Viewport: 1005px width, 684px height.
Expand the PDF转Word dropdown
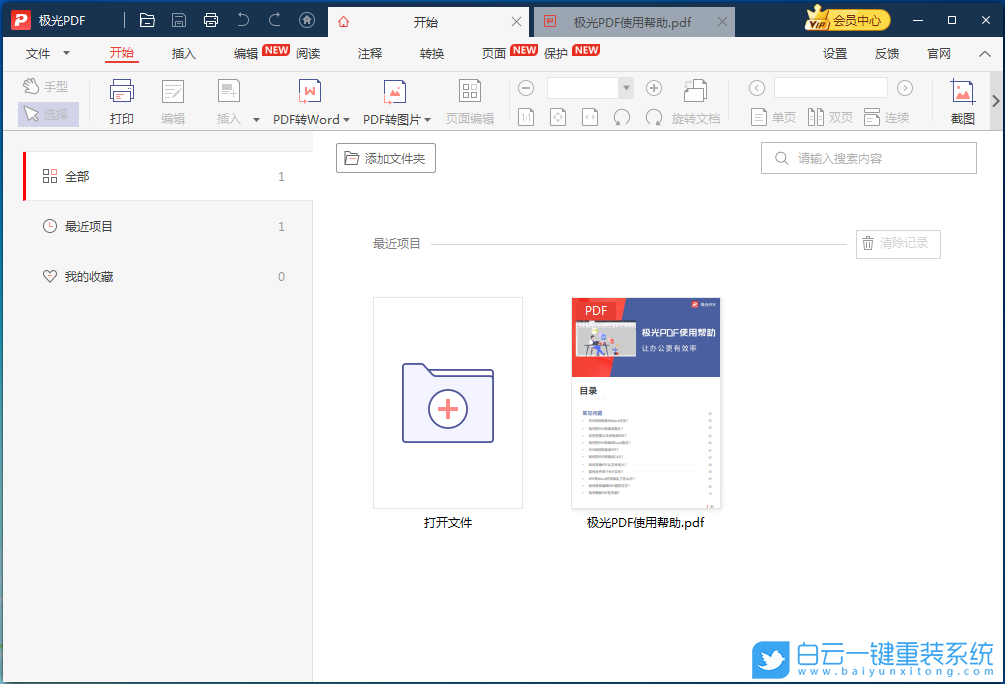pos(345,118)
